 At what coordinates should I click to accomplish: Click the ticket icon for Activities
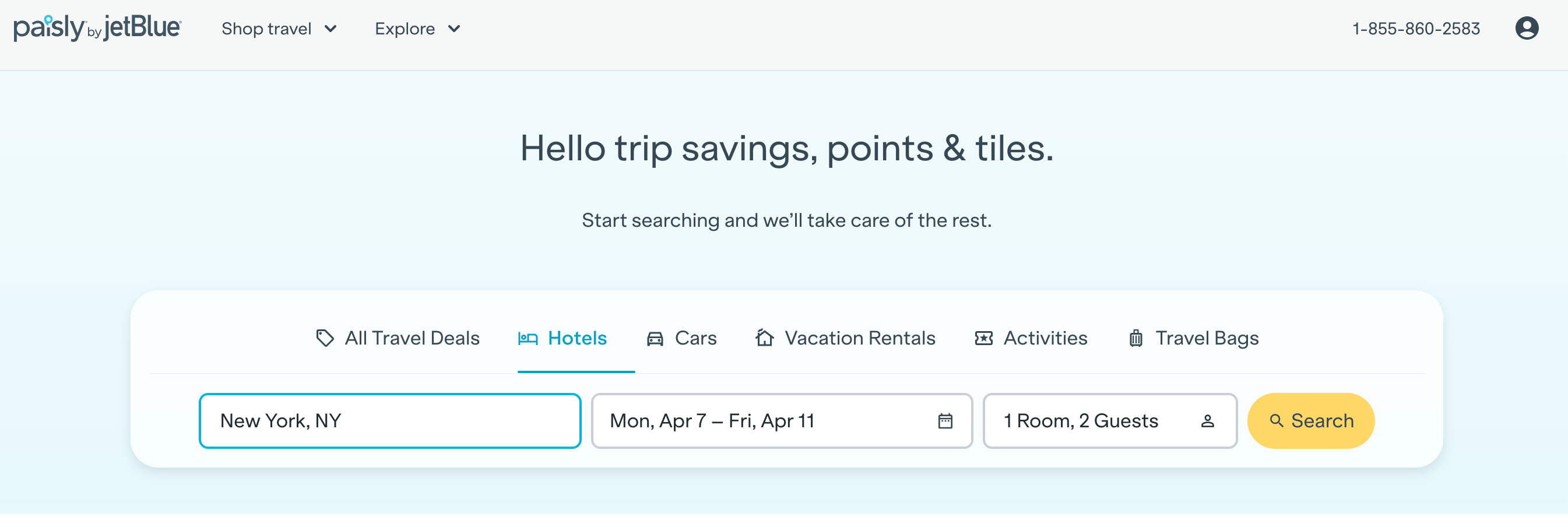tap(984, 338)
